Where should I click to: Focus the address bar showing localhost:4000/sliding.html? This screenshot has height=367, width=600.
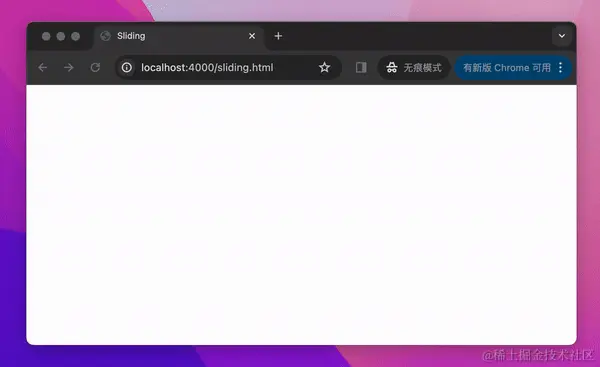pyautogui.click(x=228, y=68)
